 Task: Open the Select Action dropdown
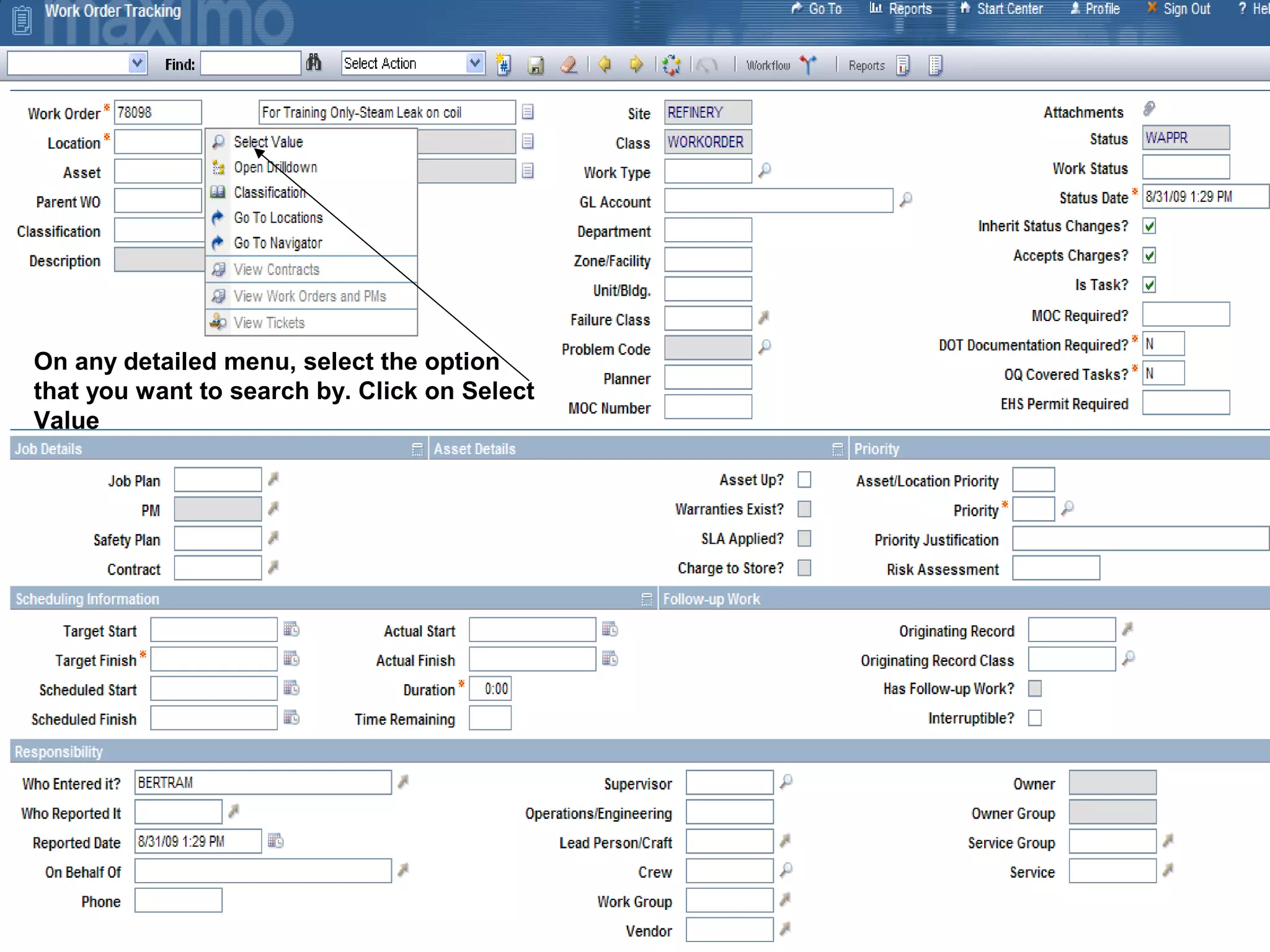pyautogui.click(x=474, y=63)
